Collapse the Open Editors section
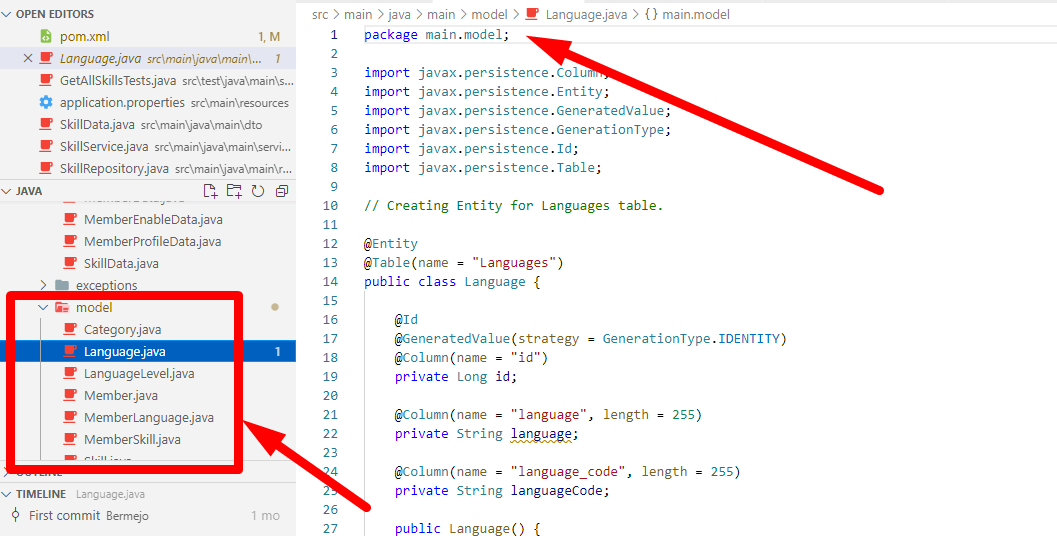Viewport: 1057px width, 536px height. point(8,14)
